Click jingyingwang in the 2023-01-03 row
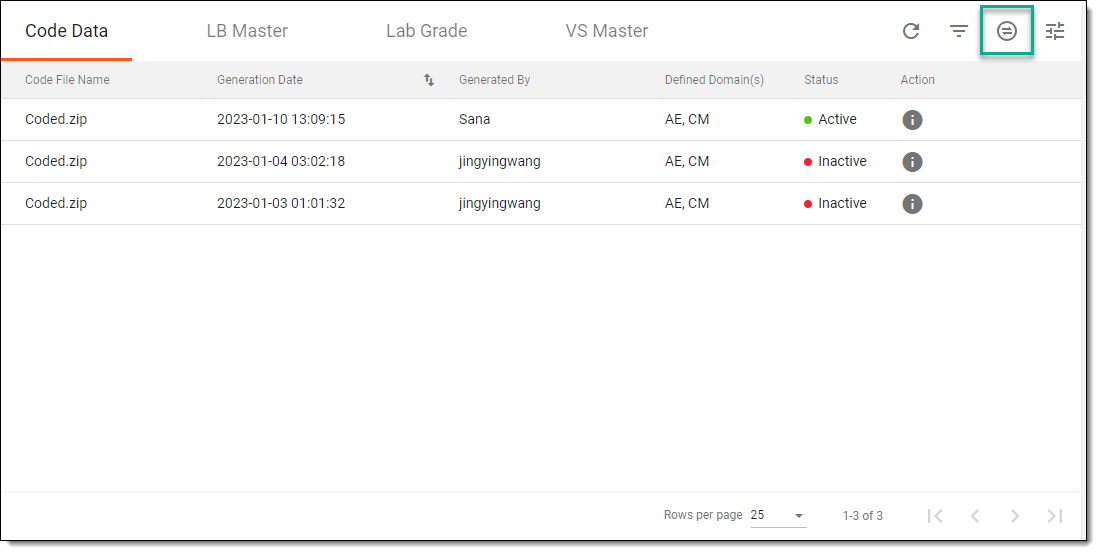The width and height of the screenshot is (1099, 553). (500, 203)
